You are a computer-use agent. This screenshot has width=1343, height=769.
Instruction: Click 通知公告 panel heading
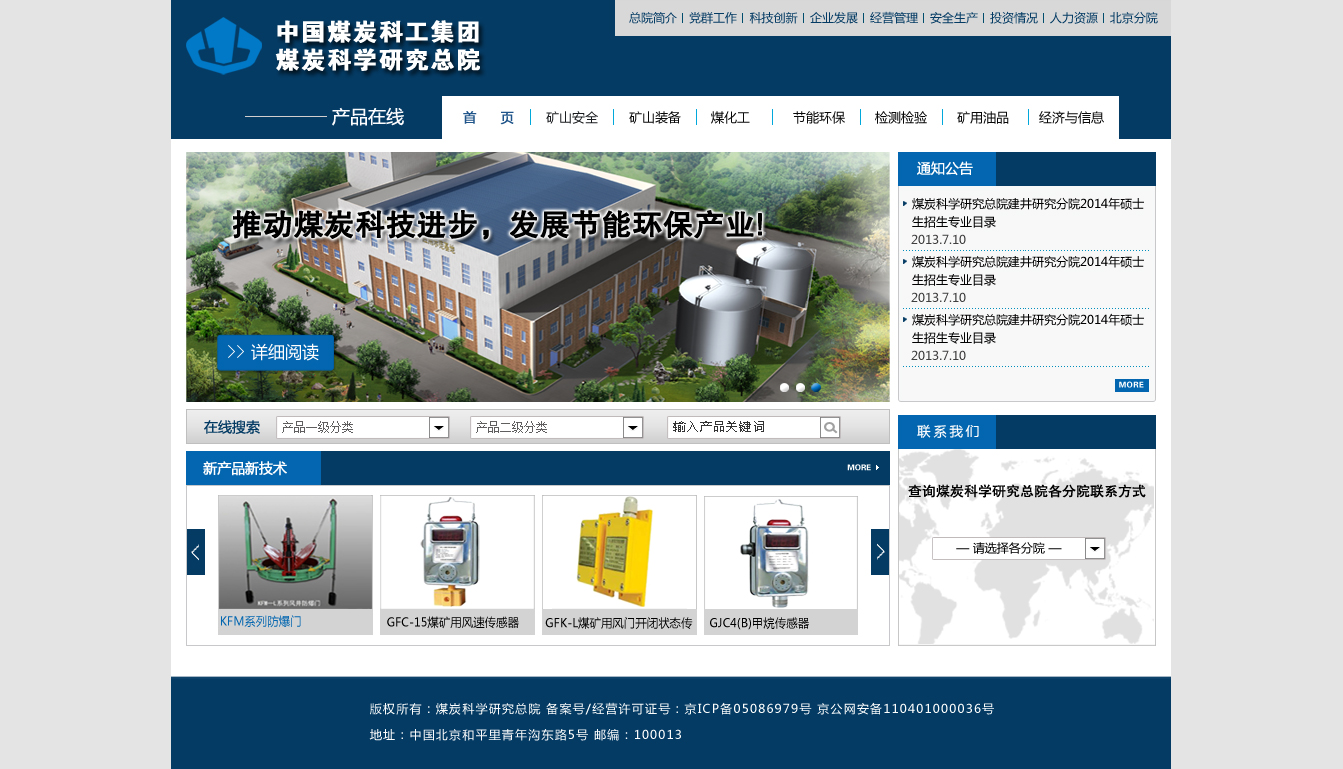pyautogui.click(x=945, y=169)
